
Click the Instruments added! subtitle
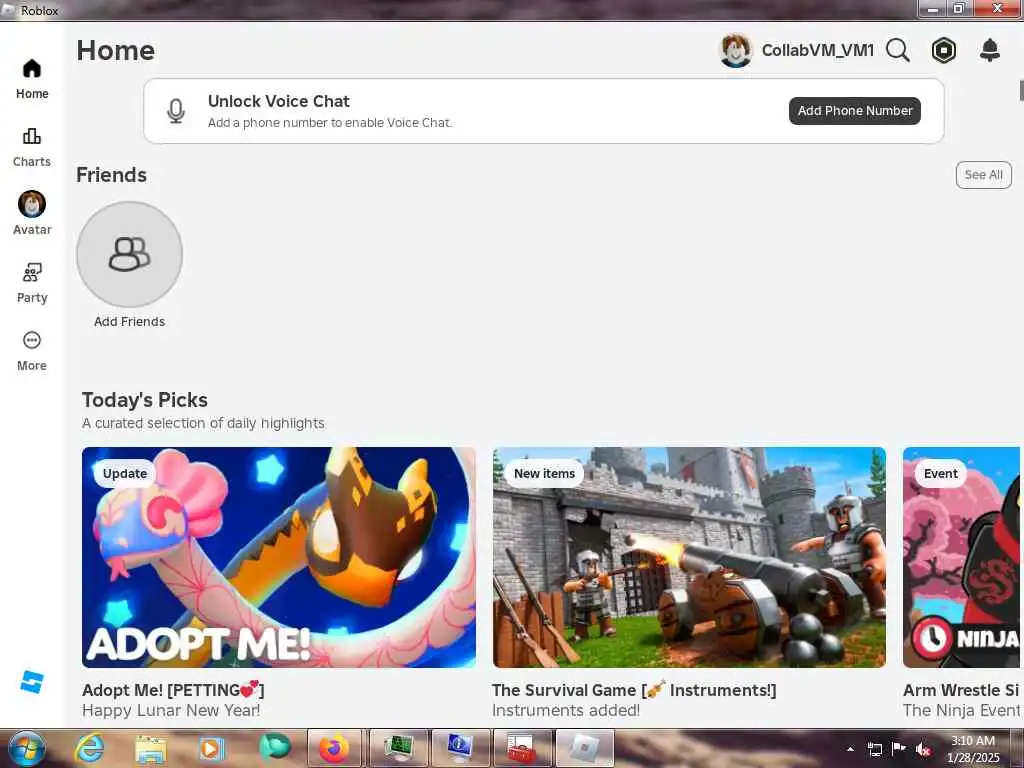(566, 710)
